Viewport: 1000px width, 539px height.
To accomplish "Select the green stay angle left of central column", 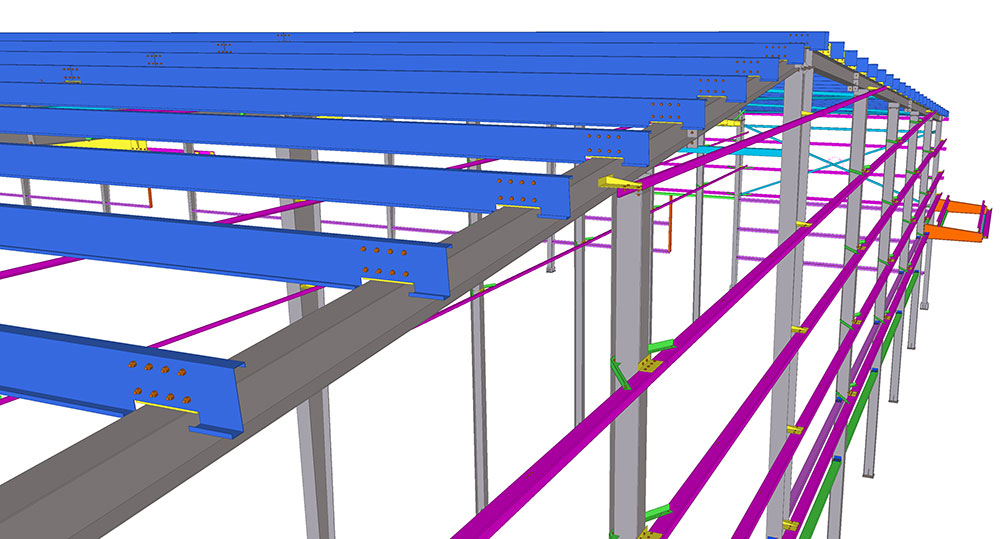I will click(x=618, y=375).
